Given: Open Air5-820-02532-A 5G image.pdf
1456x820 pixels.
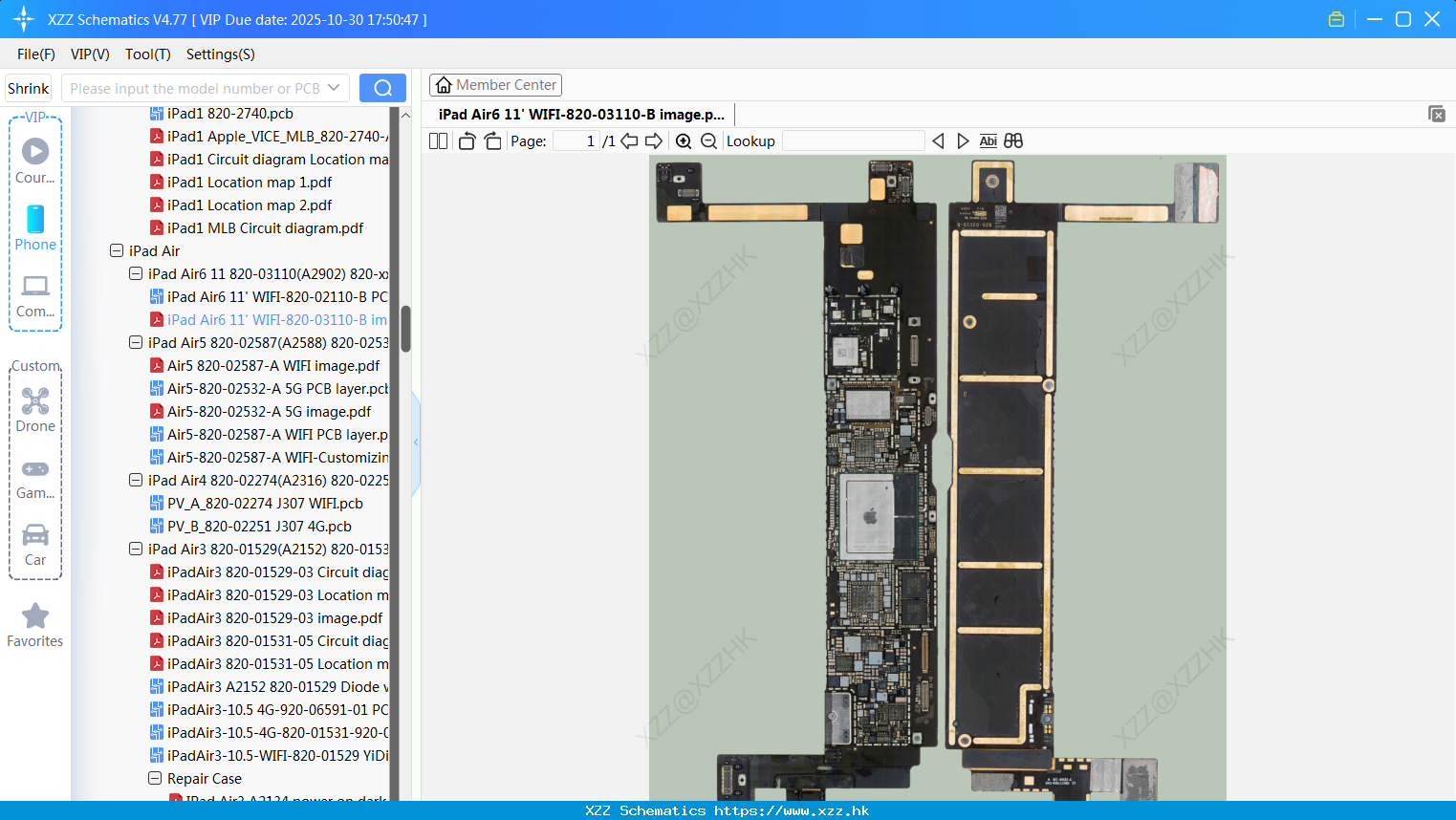Looking at the screenshot, I should click(269, 412).
